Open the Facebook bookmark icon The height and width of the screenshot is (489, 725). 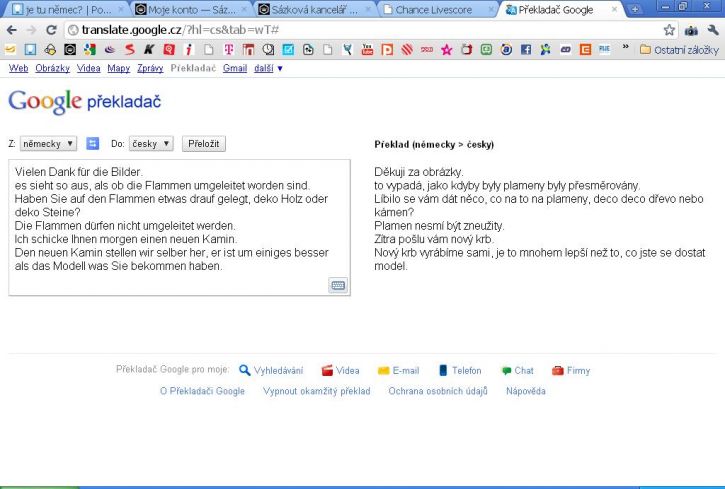coord(526,49)
